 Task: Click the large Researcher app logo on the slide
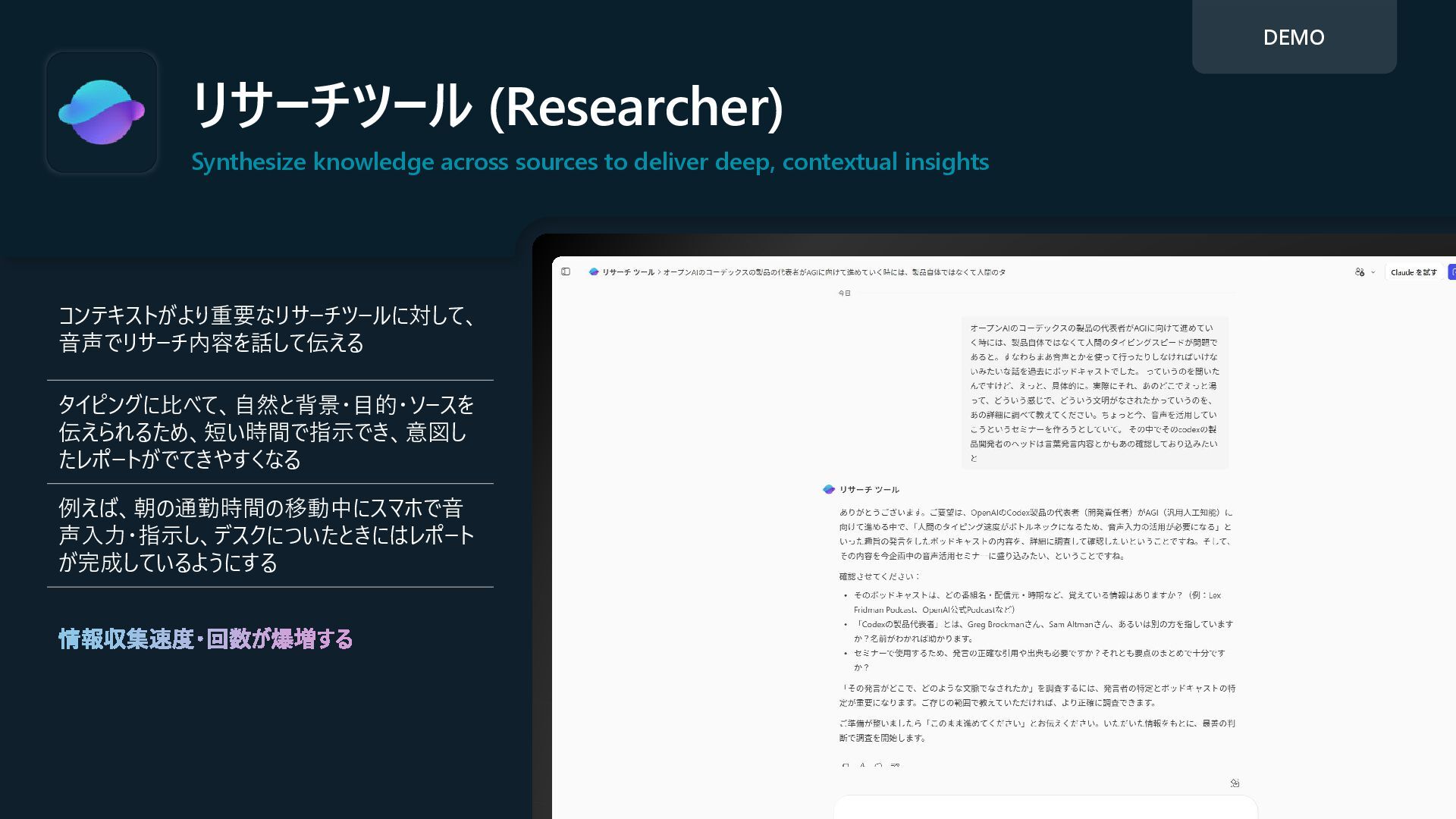102,112
